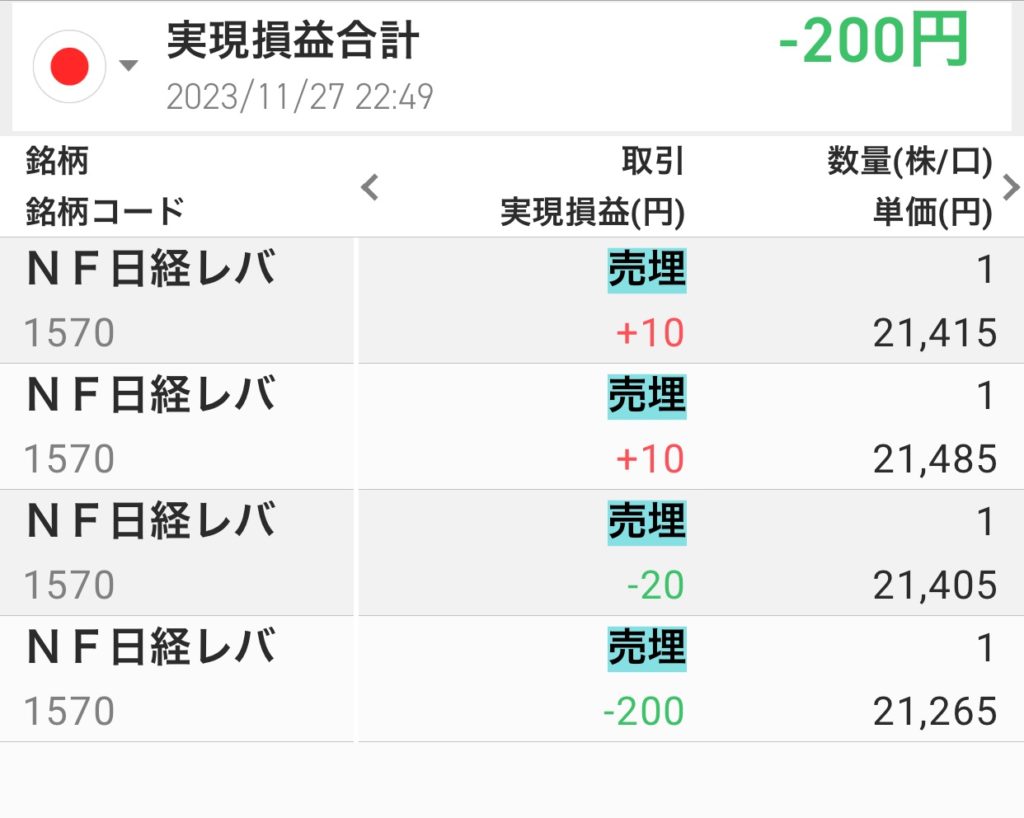
Task: Click the -20 realized loss value
Action: tap(655, 586)
